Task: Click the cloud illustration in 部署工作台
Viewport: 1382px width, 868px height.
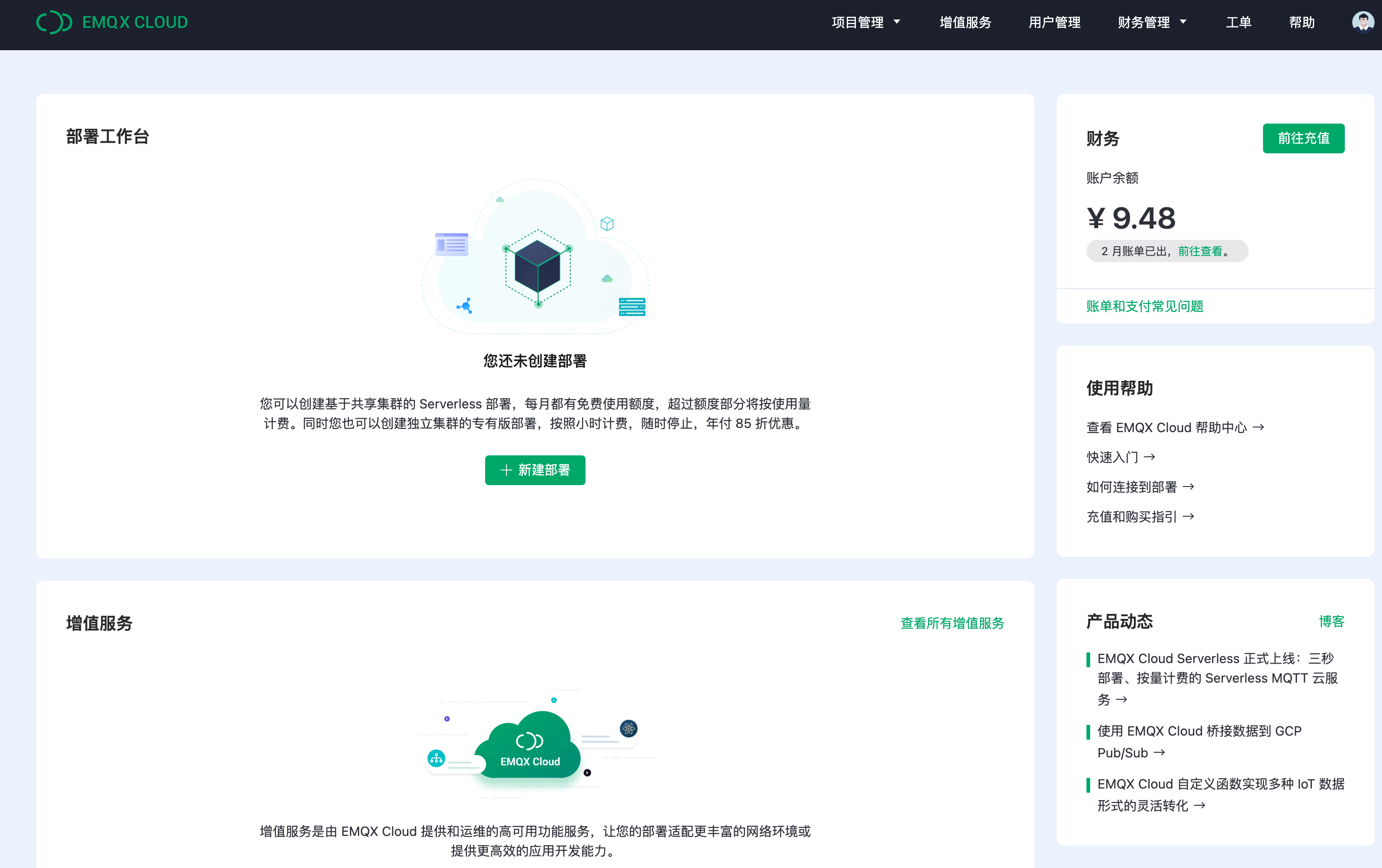Action: pyautogui.click(x=535, y=258)
